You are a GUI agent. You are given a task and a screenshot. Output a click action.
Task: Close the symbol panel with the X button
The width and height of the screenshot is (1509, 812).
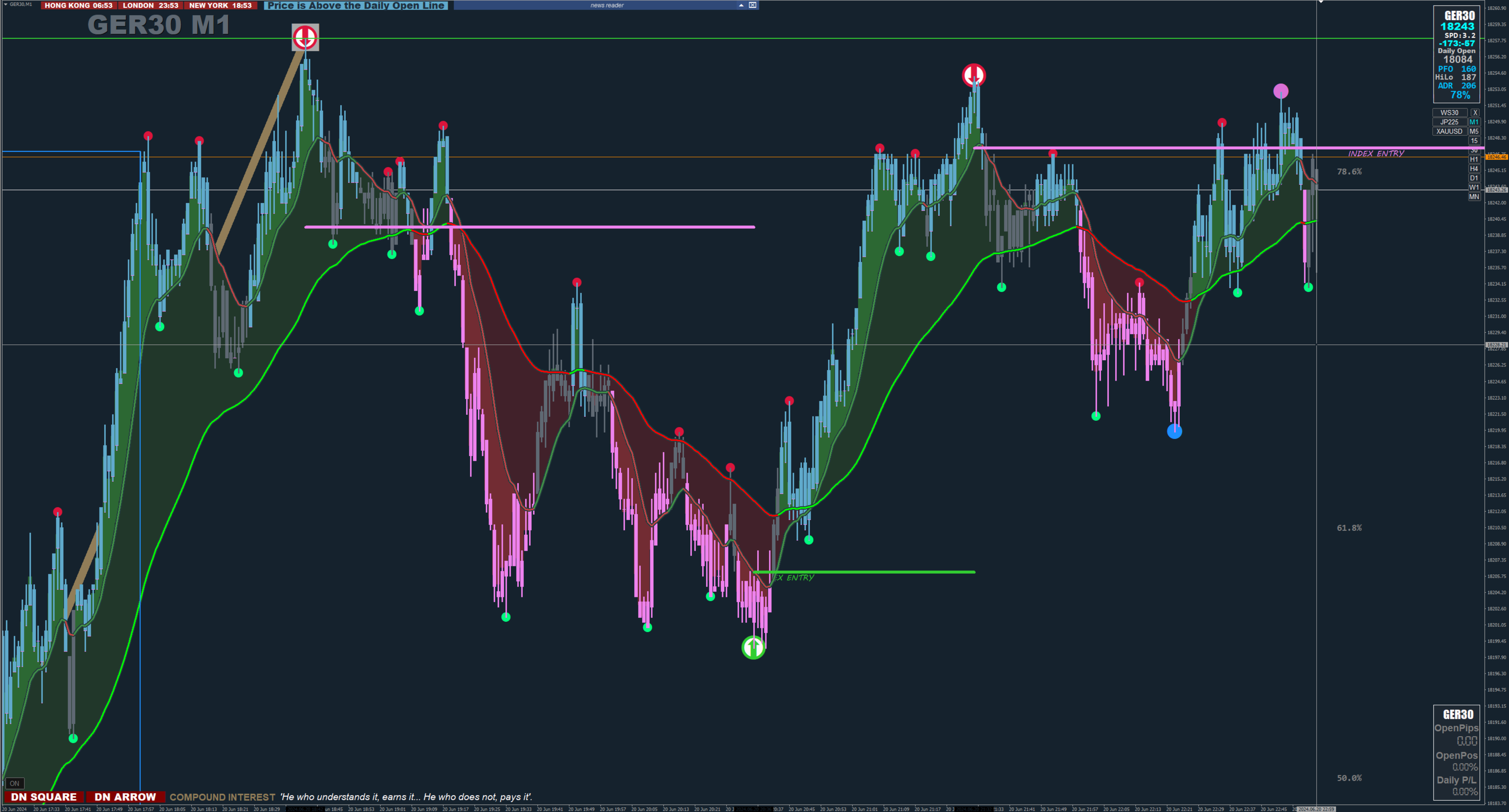pos(1474,113)
